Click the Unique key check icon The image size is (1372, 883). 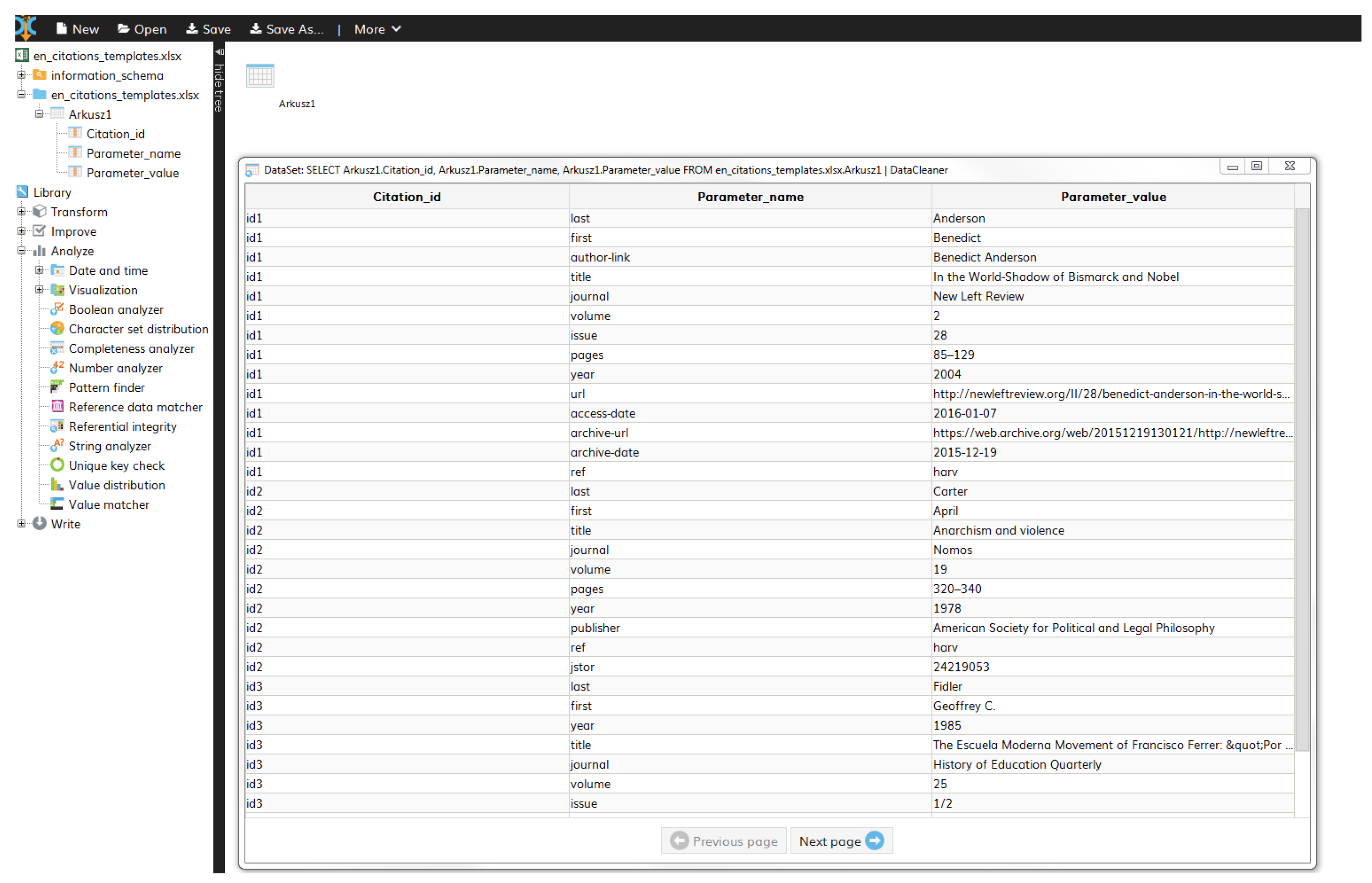57,466
